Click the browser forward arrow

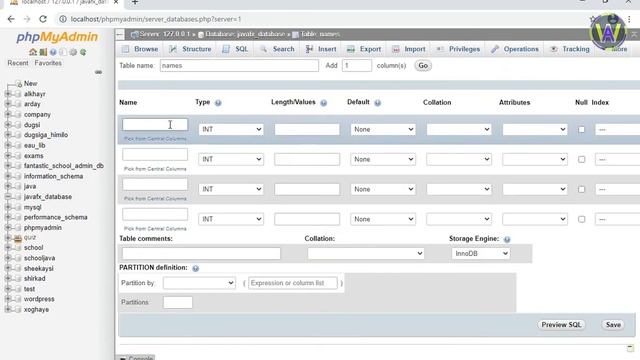(27, 19)
